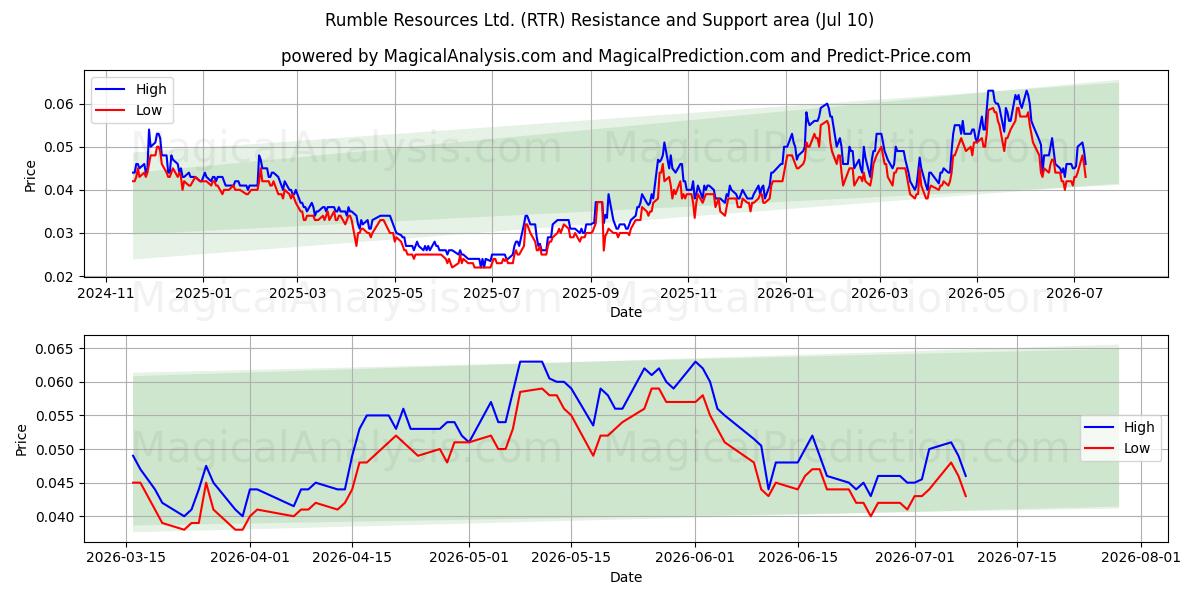Click the top chart x-axis label '2025-07'
Screen dimensions: 1200x600
pos(490,295)
